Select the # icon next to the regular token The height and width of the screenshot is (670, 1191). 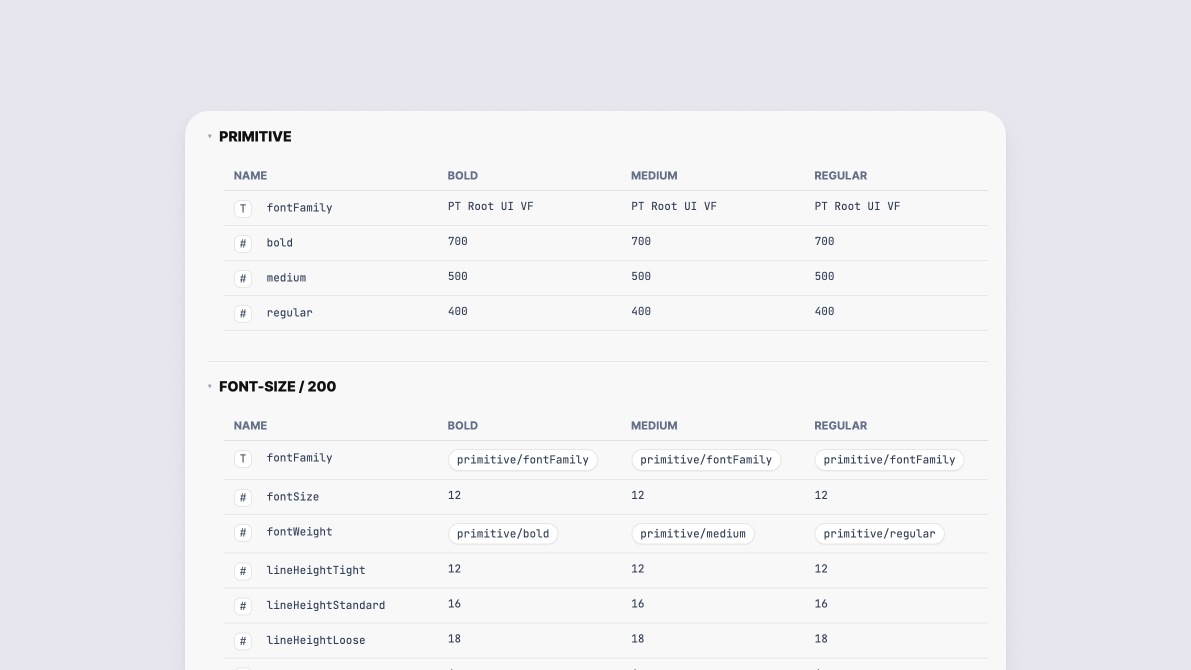243,313
